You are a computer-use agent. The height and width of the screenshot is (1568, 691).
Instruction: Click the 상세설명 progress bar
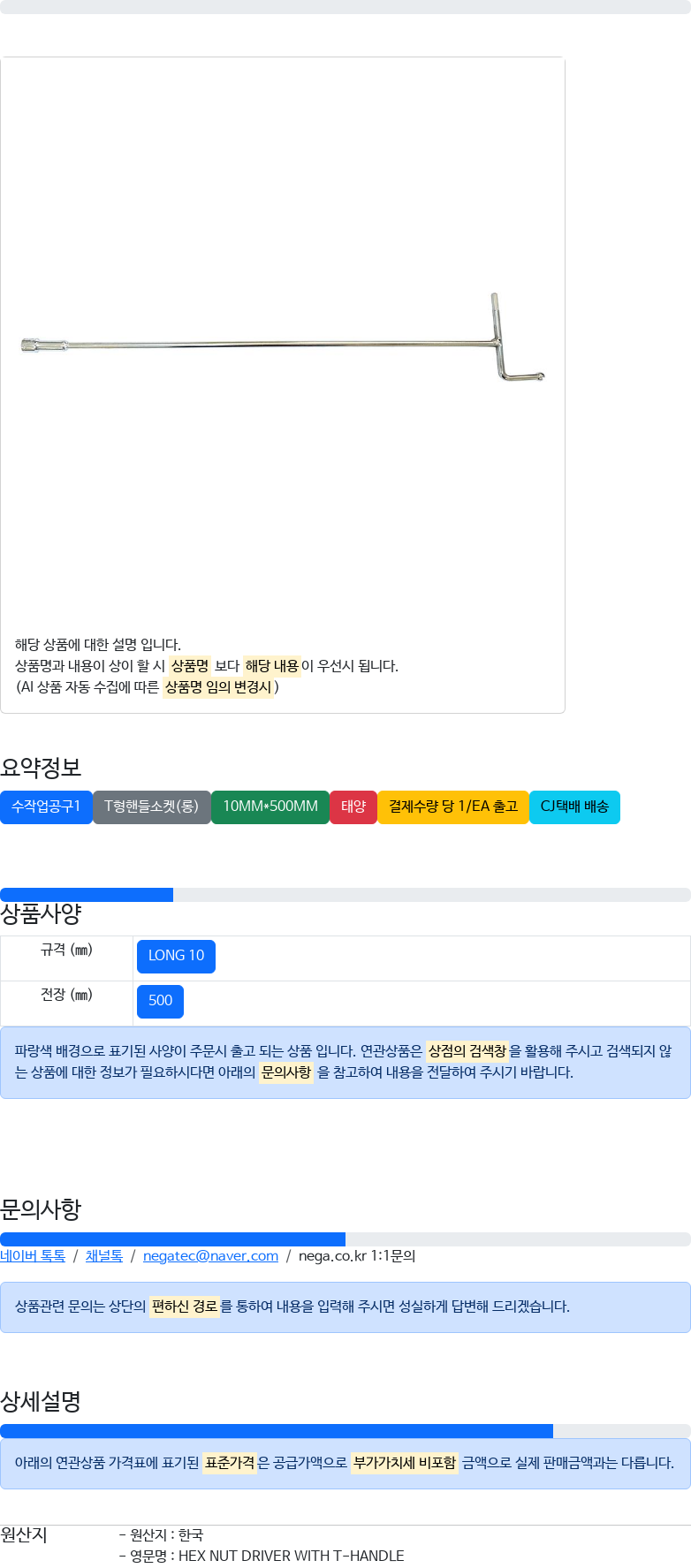click(x=345, y=1431)
